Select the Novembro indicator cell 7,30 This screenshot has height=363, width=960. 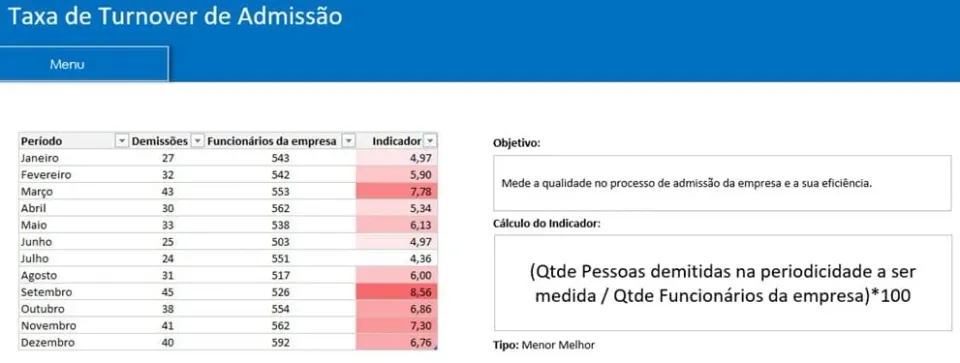[397, 326]
